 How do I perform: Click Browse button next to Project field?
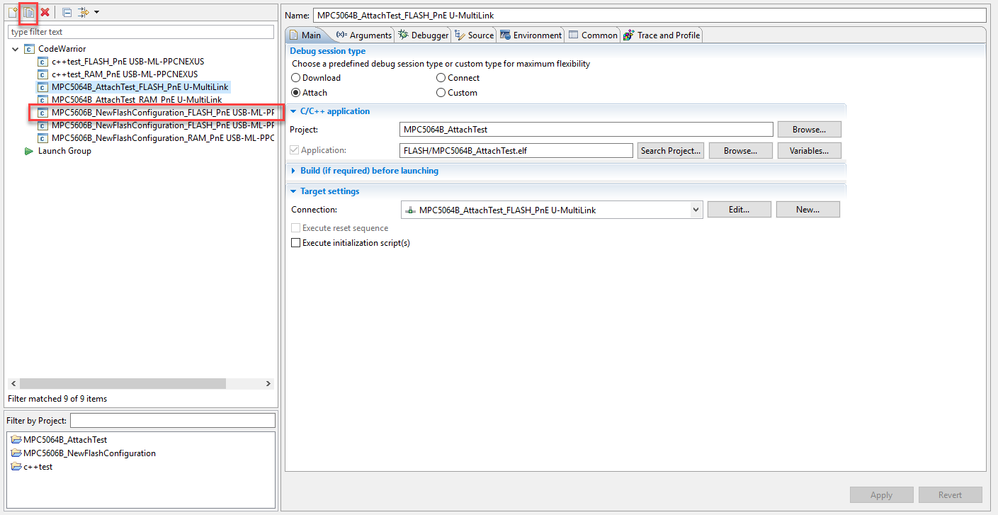809,129
